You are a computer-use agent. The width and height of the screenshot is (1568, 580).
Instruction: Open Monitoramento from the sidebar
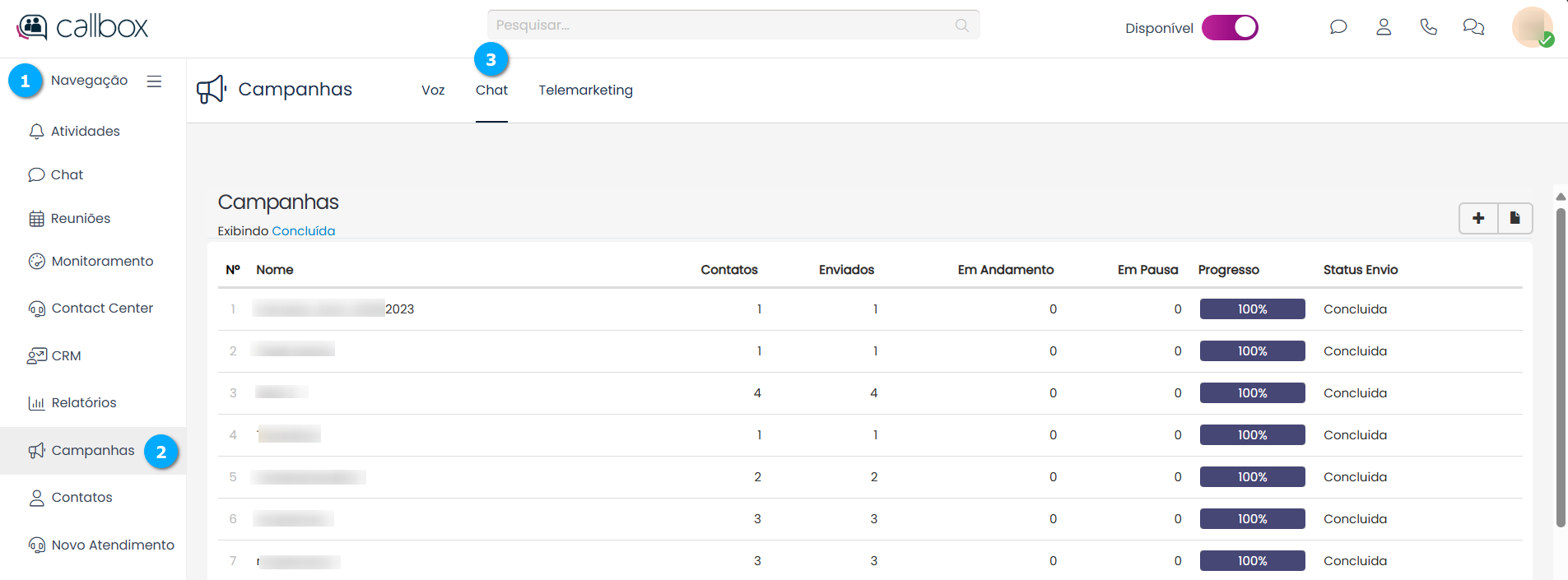coord(102,262)
